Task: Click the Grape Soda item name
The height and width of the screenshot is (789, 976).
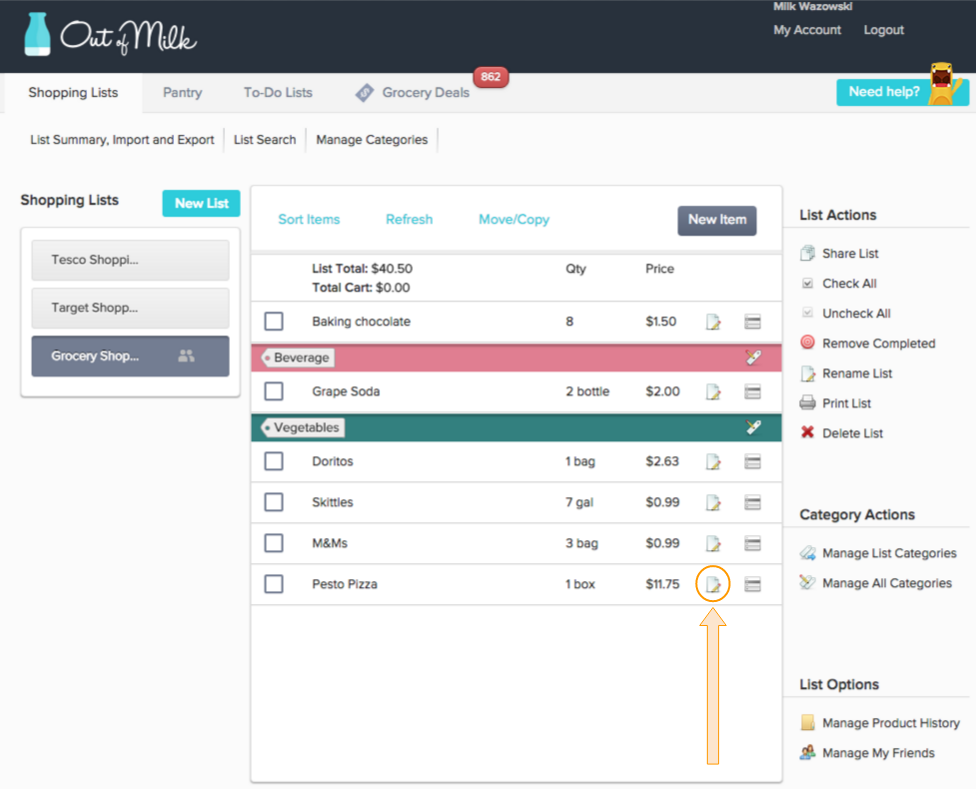Action: (346, 391)
